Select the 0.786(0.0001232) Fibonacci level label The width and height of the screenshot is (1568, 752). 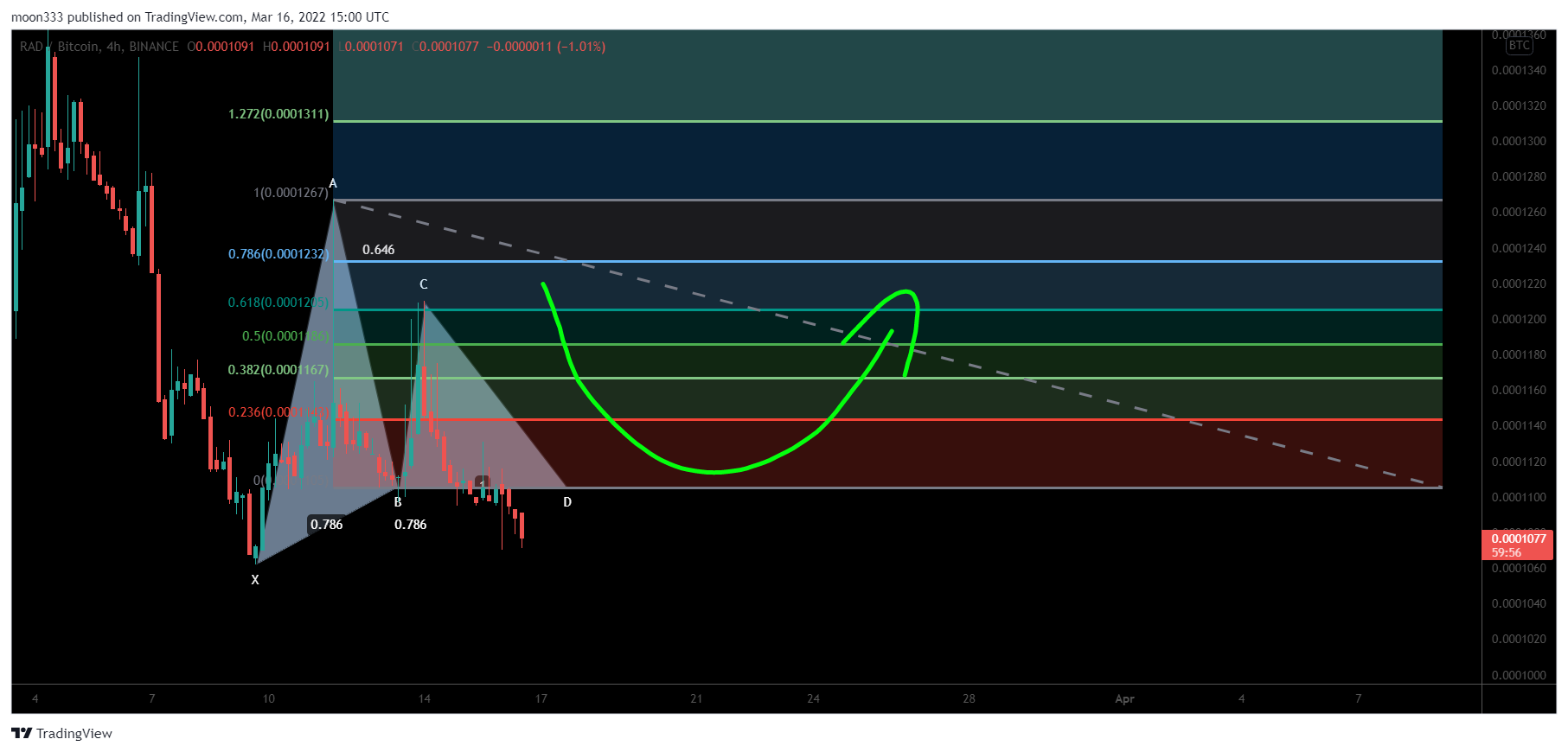pos(278,254)
